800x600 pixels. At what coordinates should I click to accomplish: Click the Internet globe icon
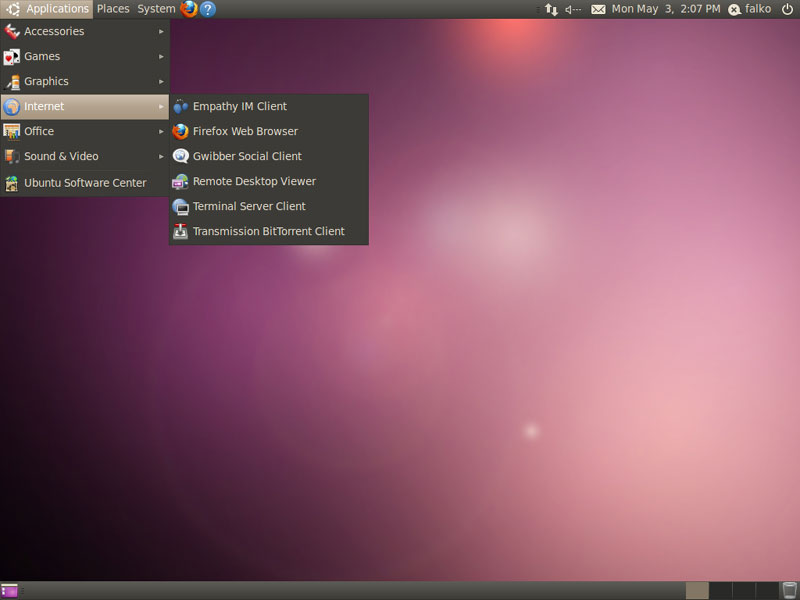(12, 107)
